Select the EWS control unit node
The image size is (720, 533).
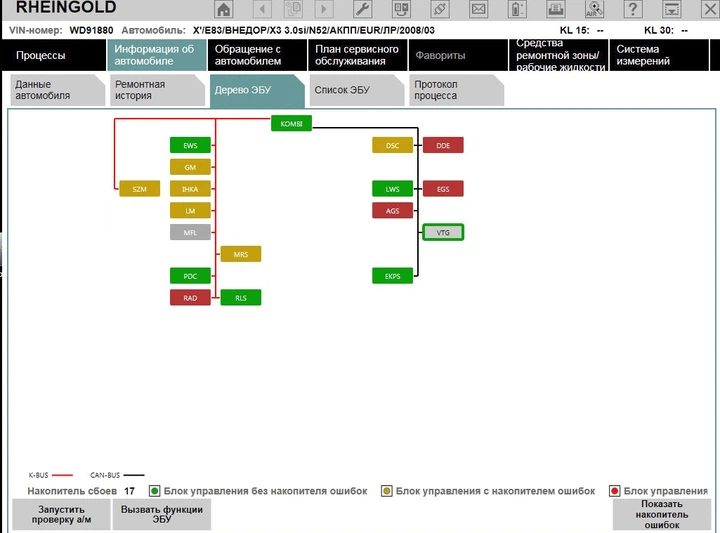tap(190, 145)
